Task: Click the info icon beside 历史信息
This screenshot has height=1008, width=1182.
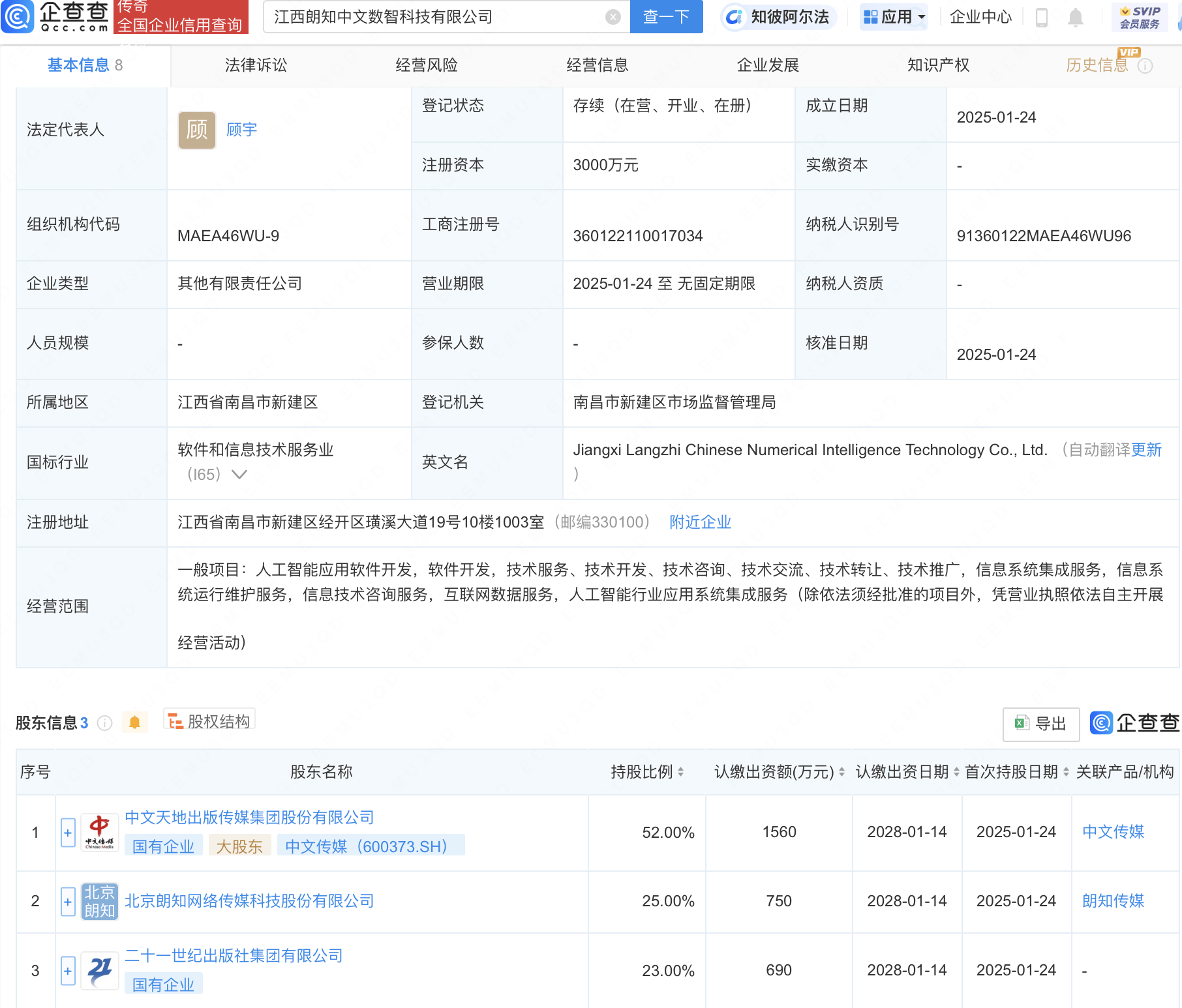Action: pos(1145,66)
